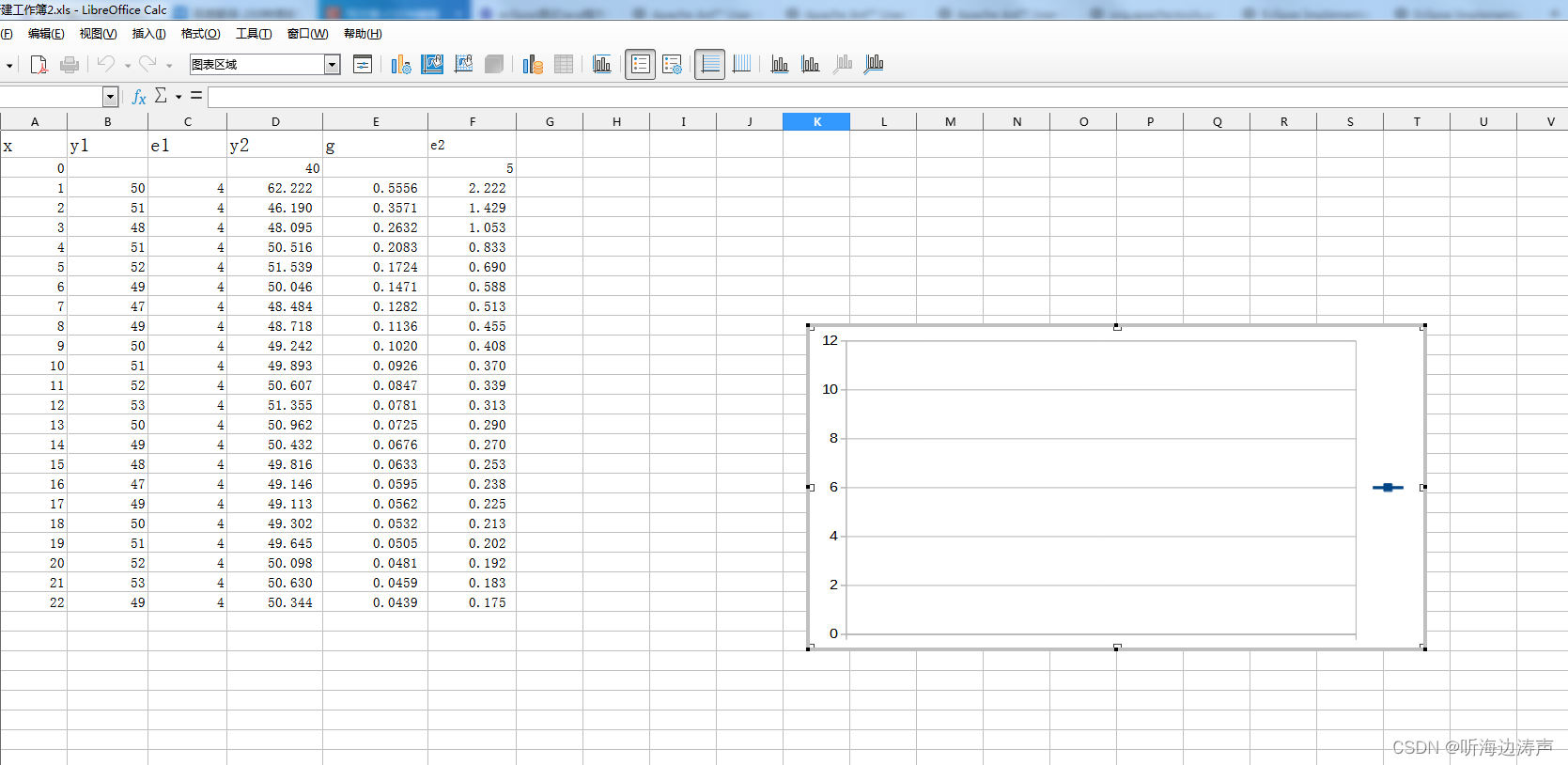Open the Function Wizard fx icon
Image resolution: width=1568 pixels, height=765 pixels.
tap(139, 97)
